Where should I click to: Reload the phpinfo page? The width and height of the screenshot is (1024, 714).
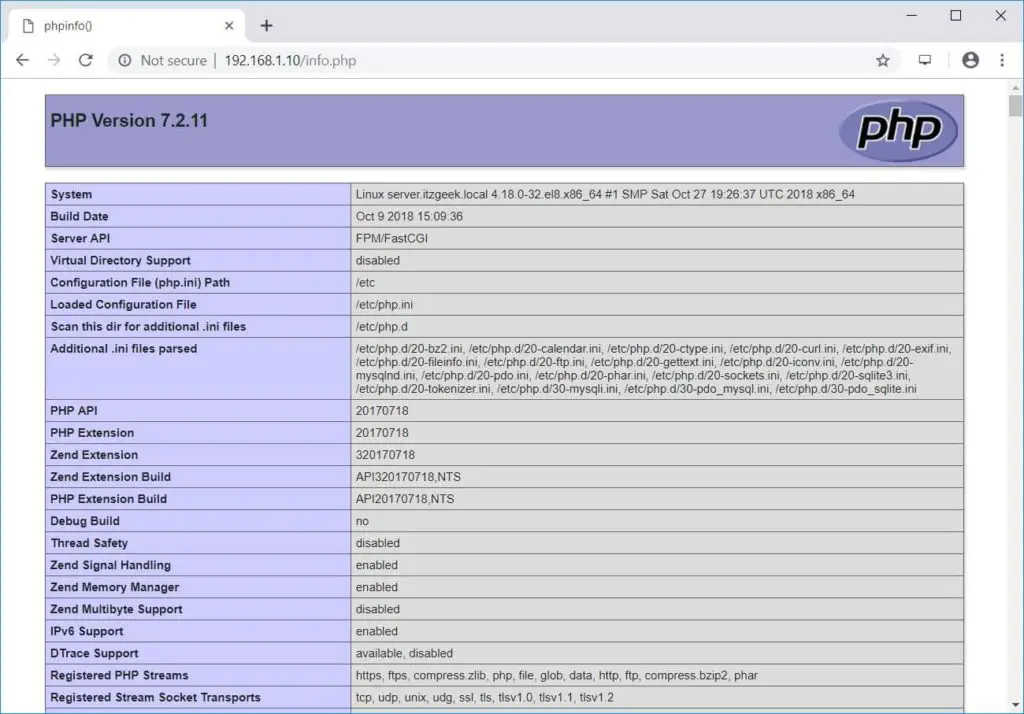click(x=86, y=60)
